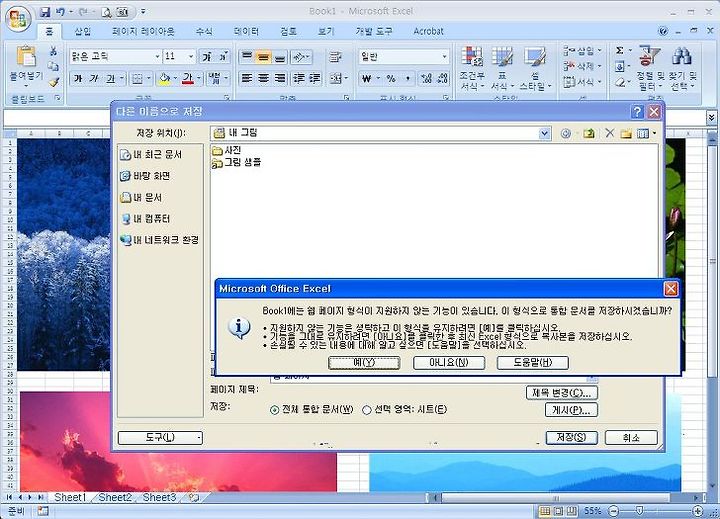This screenshot has height=519, width=720.
Task: Toggle italic formatting in the ribbon
Action: [x=94, y=79]
